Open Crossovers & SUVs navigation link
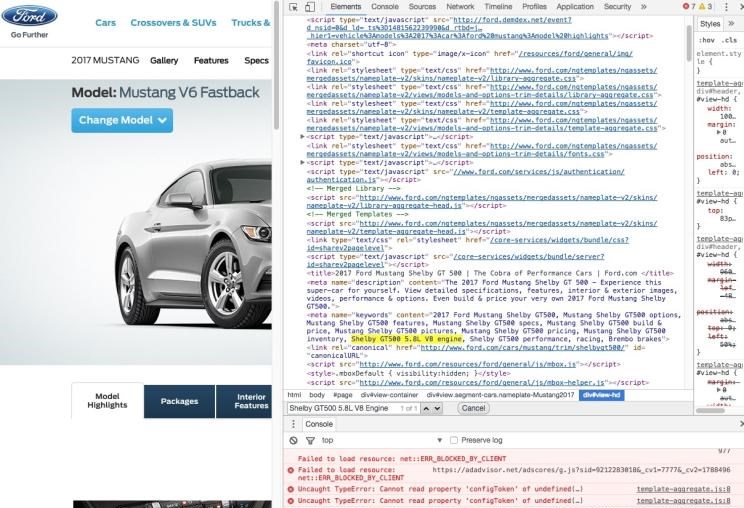Viewport: 744px width, 508px height. [x=173, y=23]
